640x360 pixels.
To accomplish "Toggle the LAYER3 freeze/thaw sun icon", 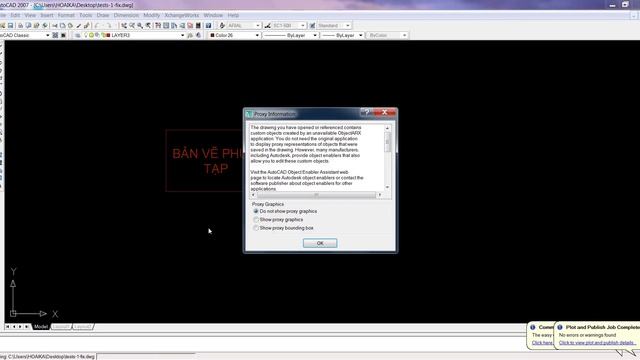I will pyautogui.click(x=91, y=35).
